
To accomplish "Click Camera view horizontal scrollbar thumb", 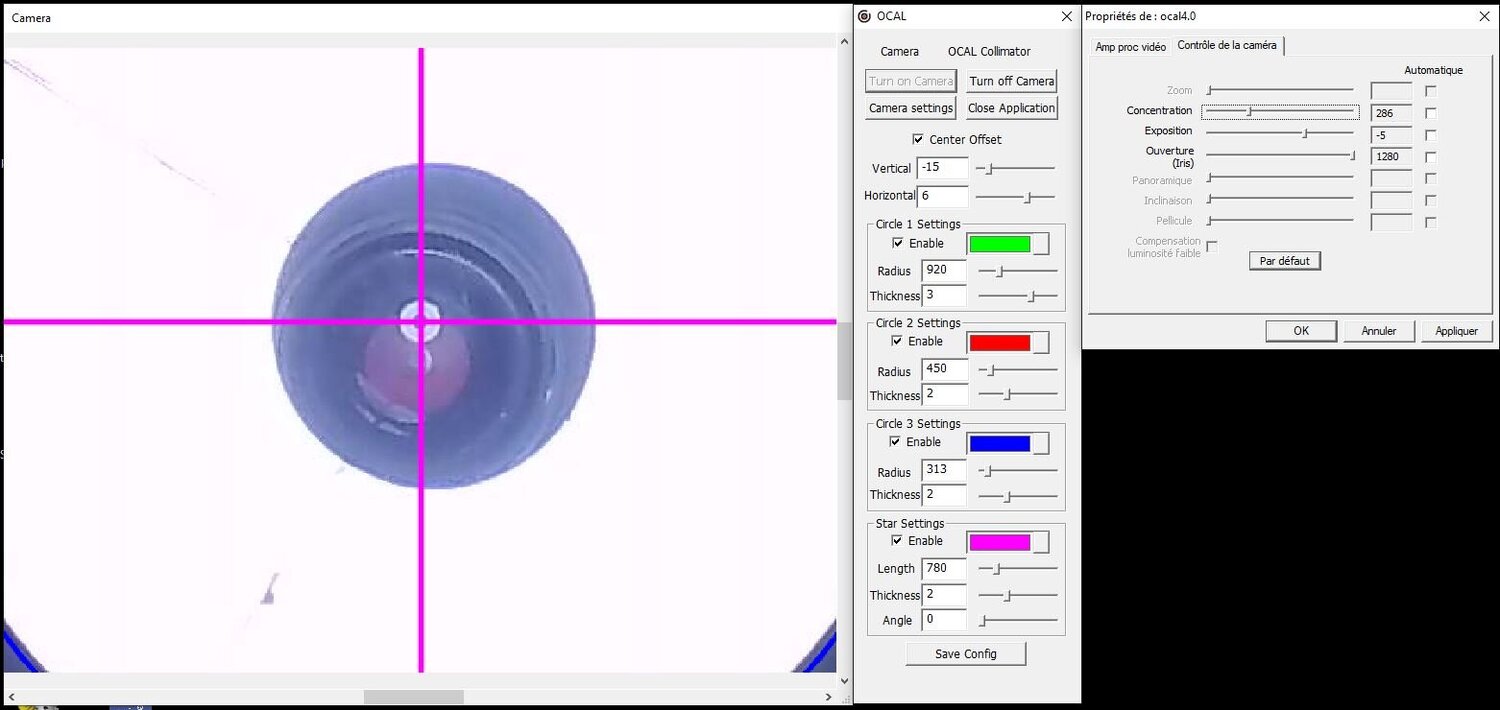I will pos(413,697).
